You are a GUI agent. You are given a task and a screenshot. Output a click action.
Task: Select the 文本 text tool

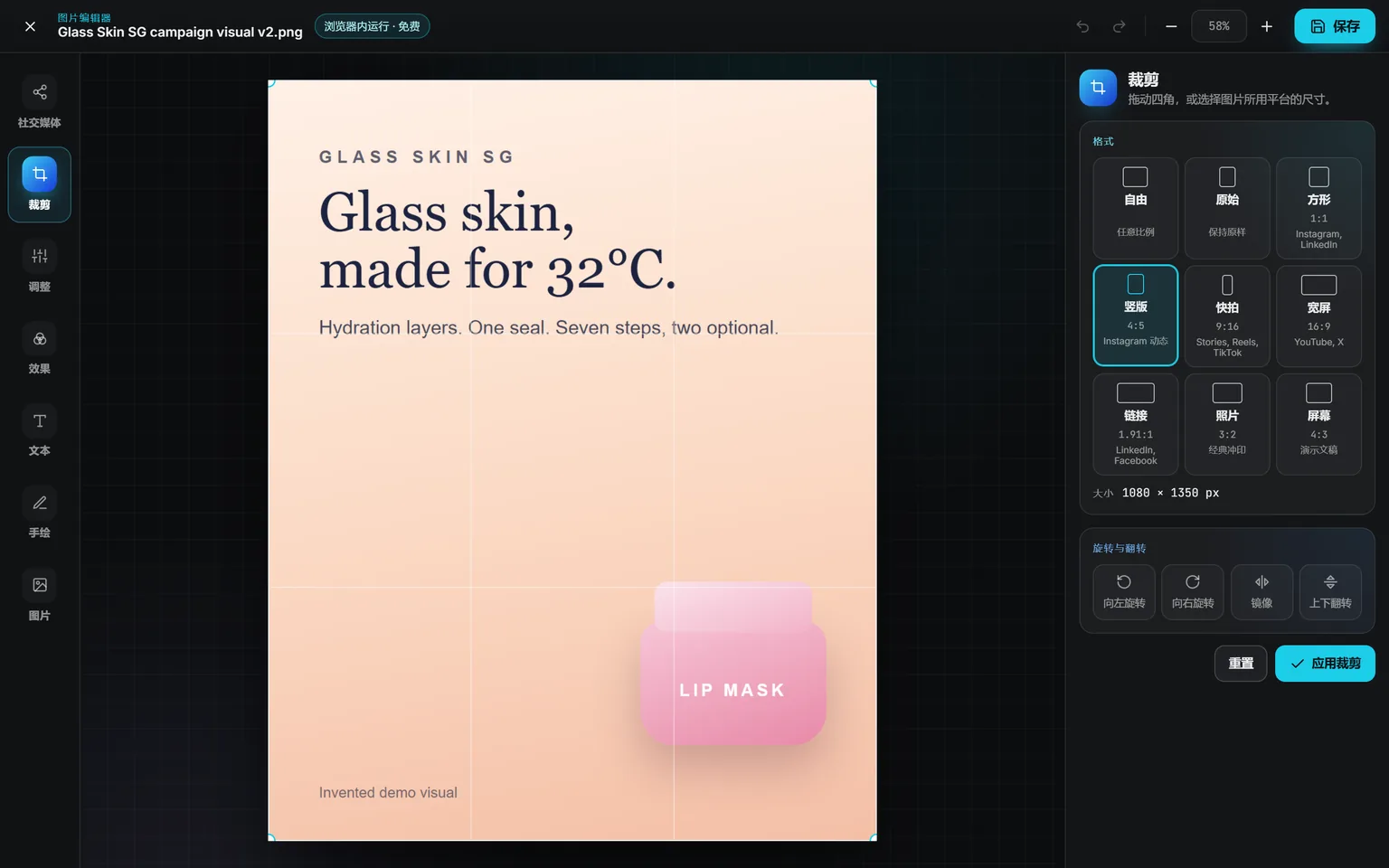pos(40,431)
